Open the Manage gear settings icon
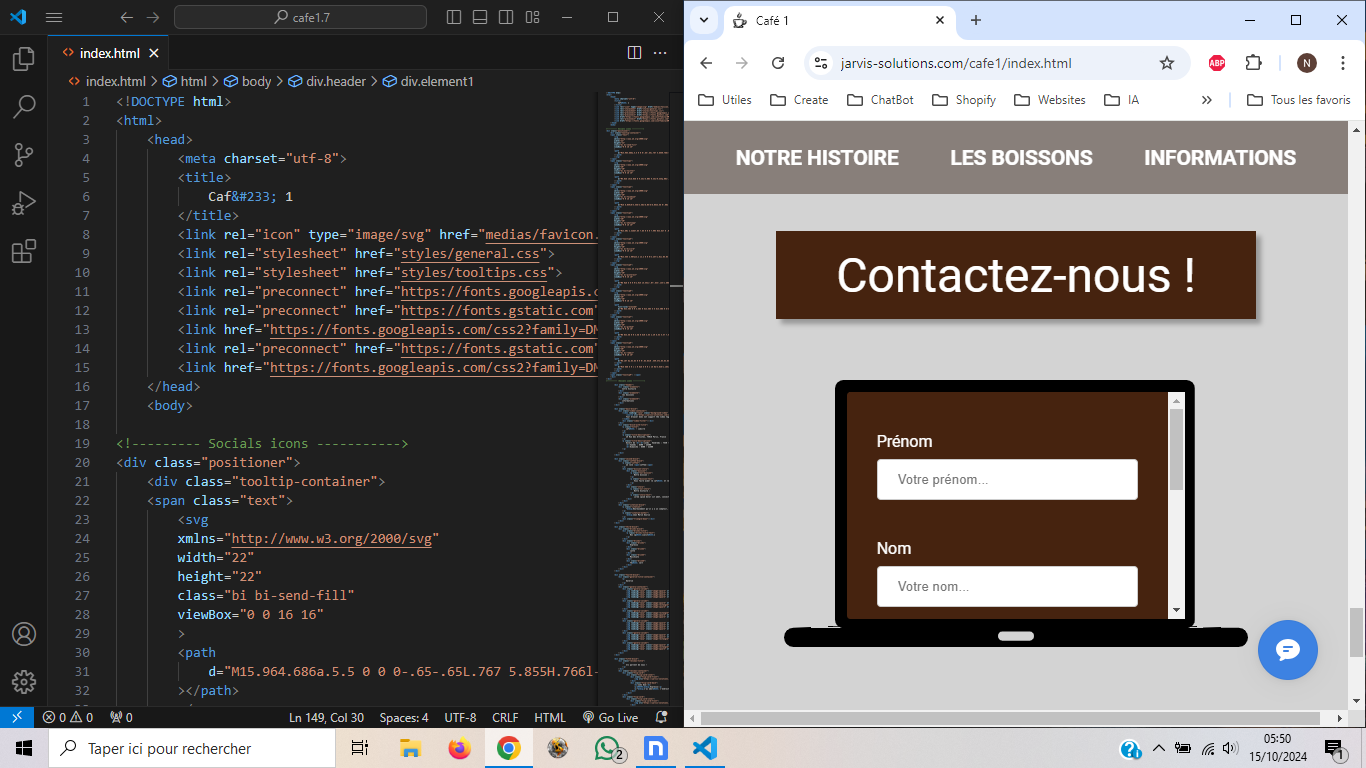The width and height of the screenshot is (1366, 768). tap(24, 682)
